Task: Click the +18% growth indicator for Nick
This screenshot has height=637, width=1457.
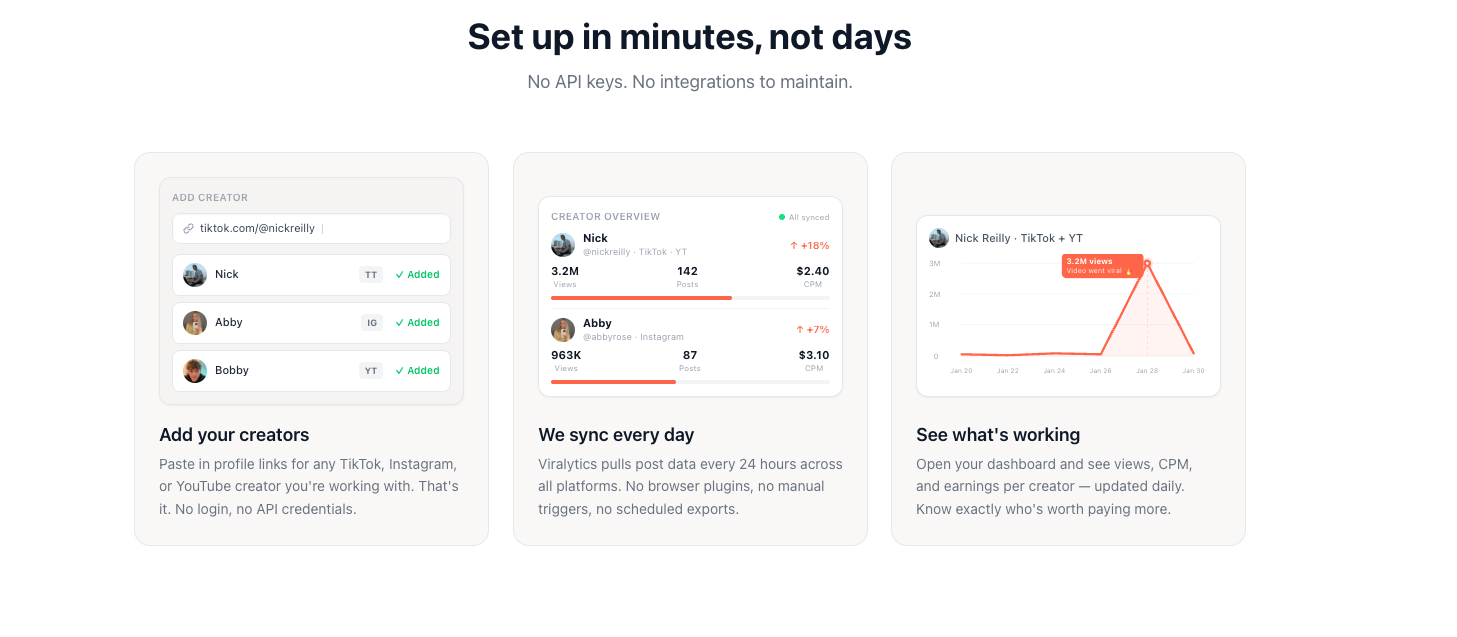Action: 810,246
